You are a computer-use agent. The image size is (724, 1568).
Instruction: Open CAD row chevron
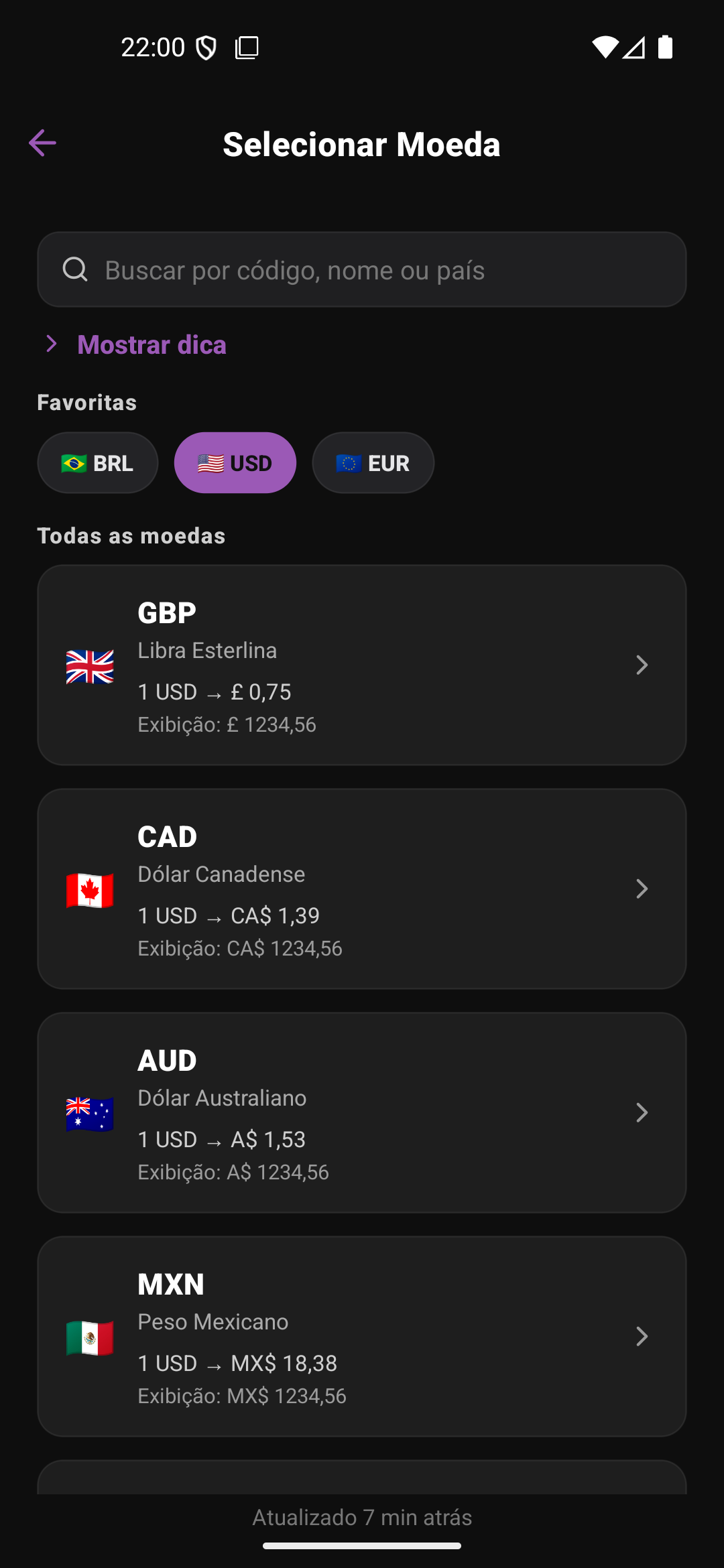pyautogui.click(x=642, y=889)
